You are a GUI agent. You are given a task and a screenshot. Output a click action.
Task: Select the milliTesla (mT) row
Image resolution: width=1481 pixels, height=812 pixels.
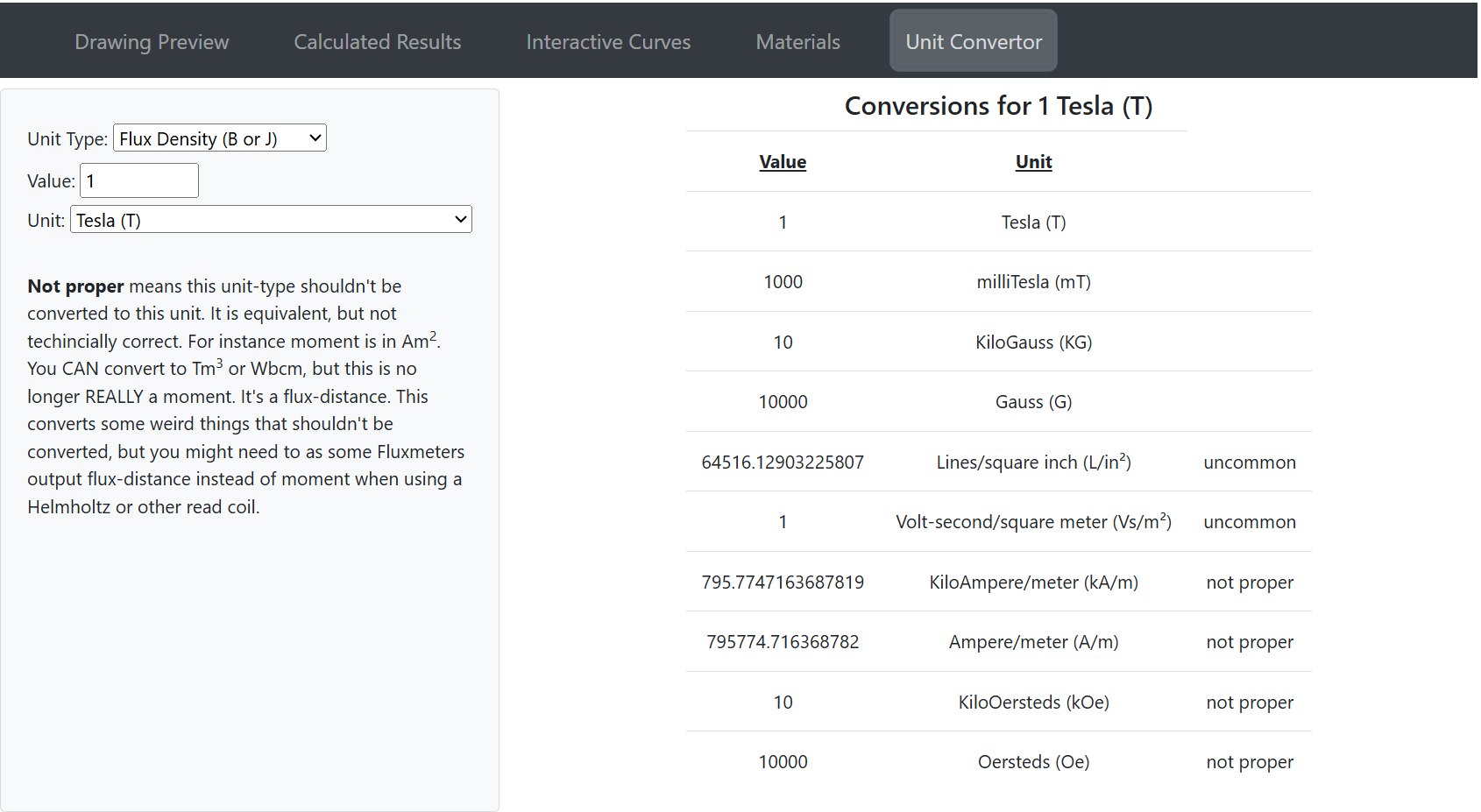(1033, 282)
